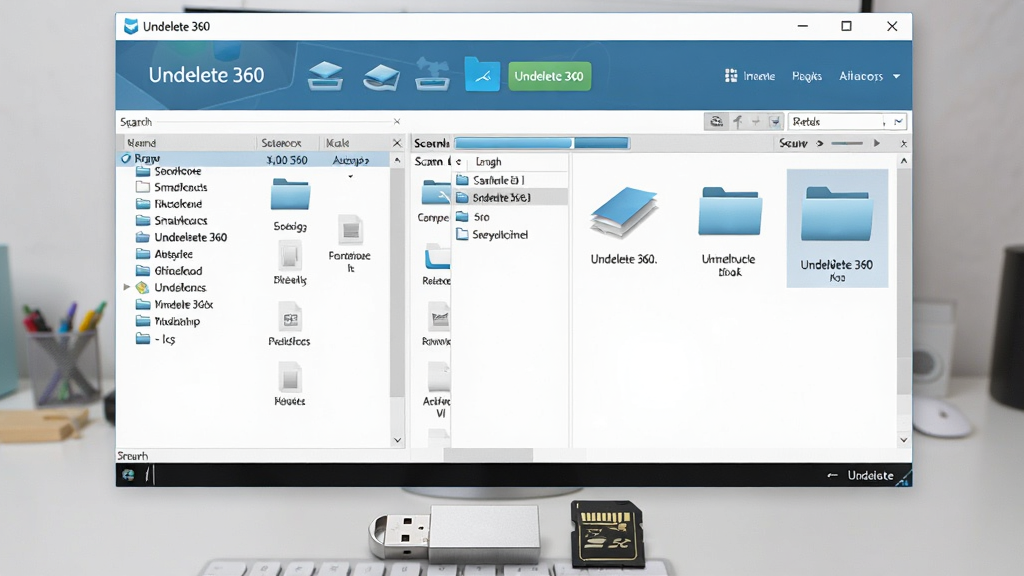Select the header drive icon with a lifted page
Screen dimensions: 1024x576
(381, 77)
